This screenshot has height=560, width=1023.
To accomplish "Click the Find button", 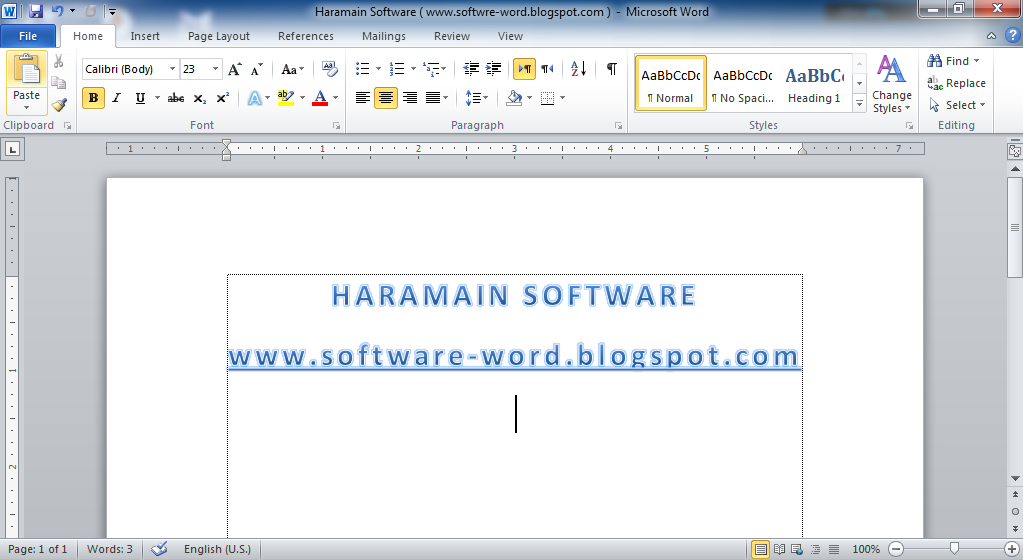I will coord(953,61).
